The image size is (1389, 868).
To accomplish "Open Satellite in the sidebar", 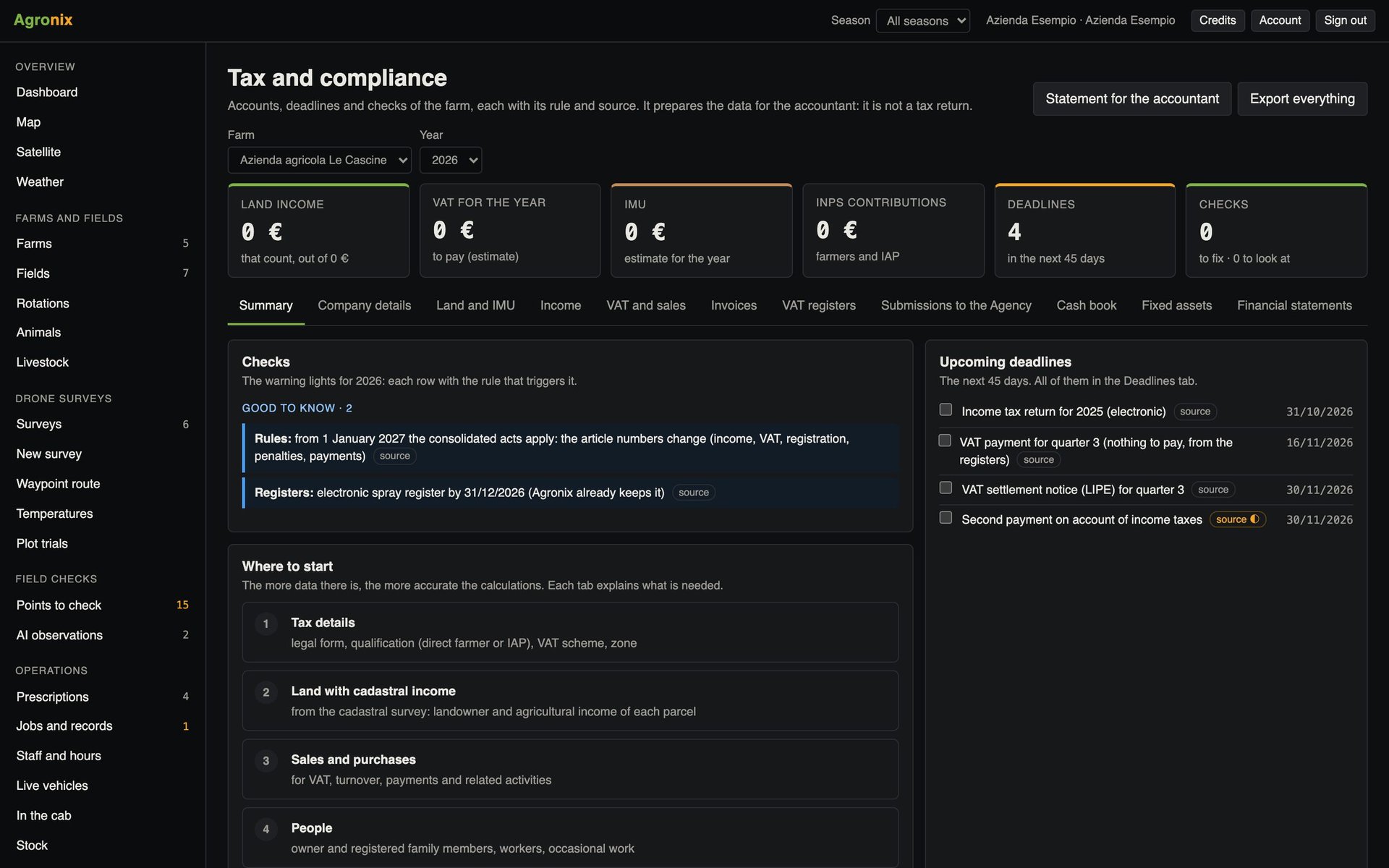I will (x=38, y=152).
